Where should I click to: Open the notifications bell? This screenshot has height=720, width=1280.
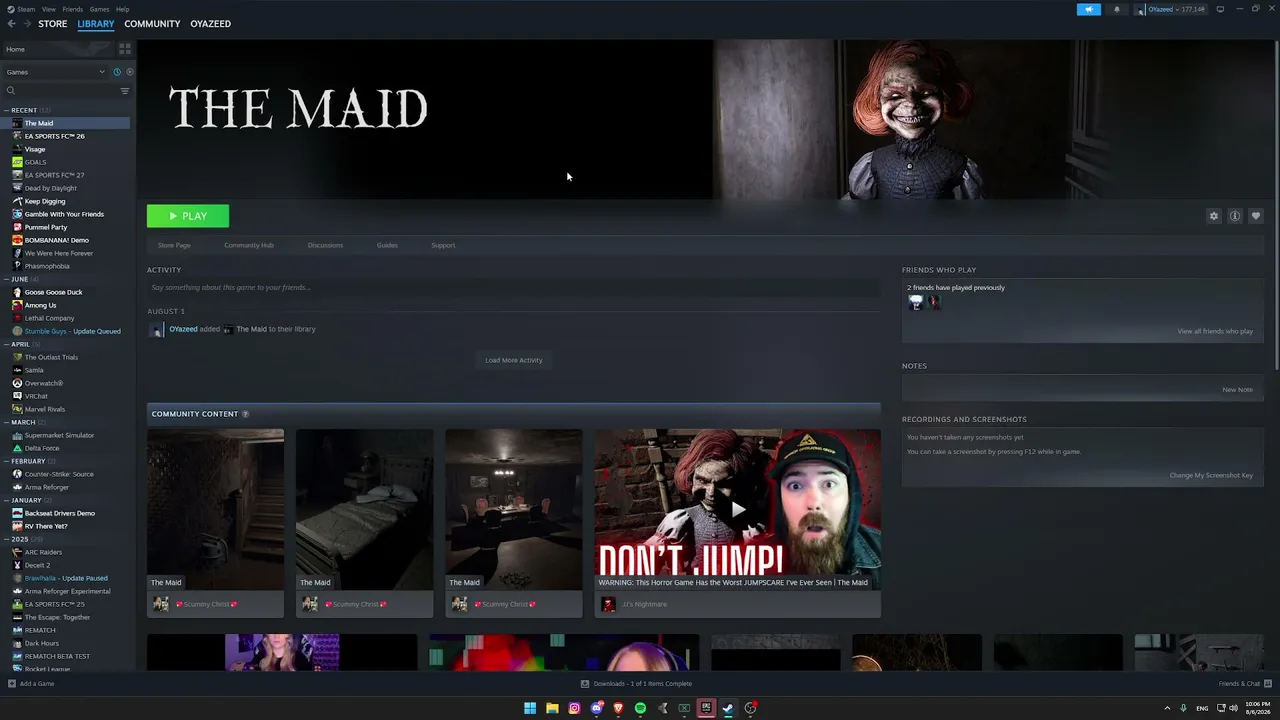pos(1117,9)
